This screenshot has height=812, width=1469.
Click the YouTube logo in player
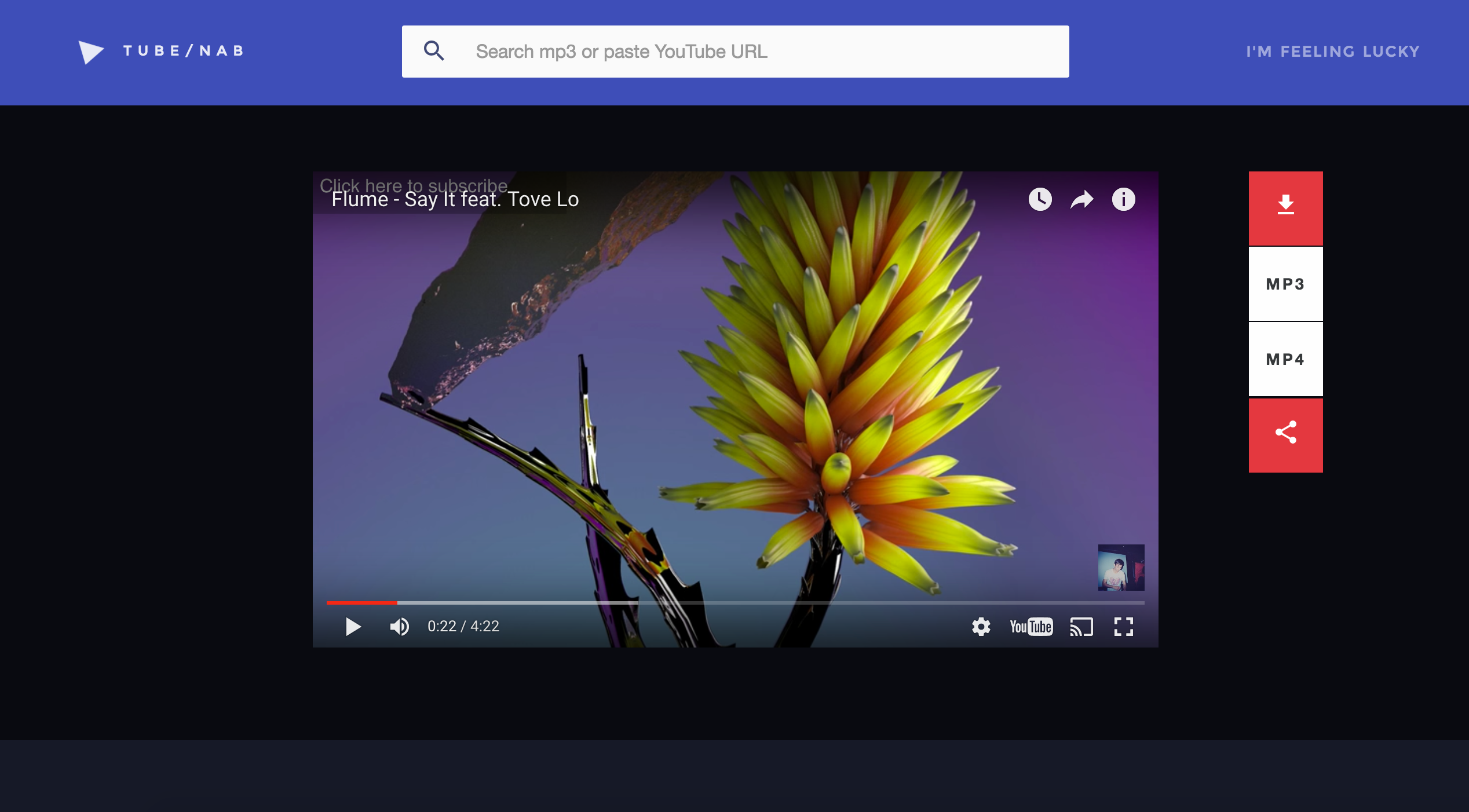[x=1031, y=627]
